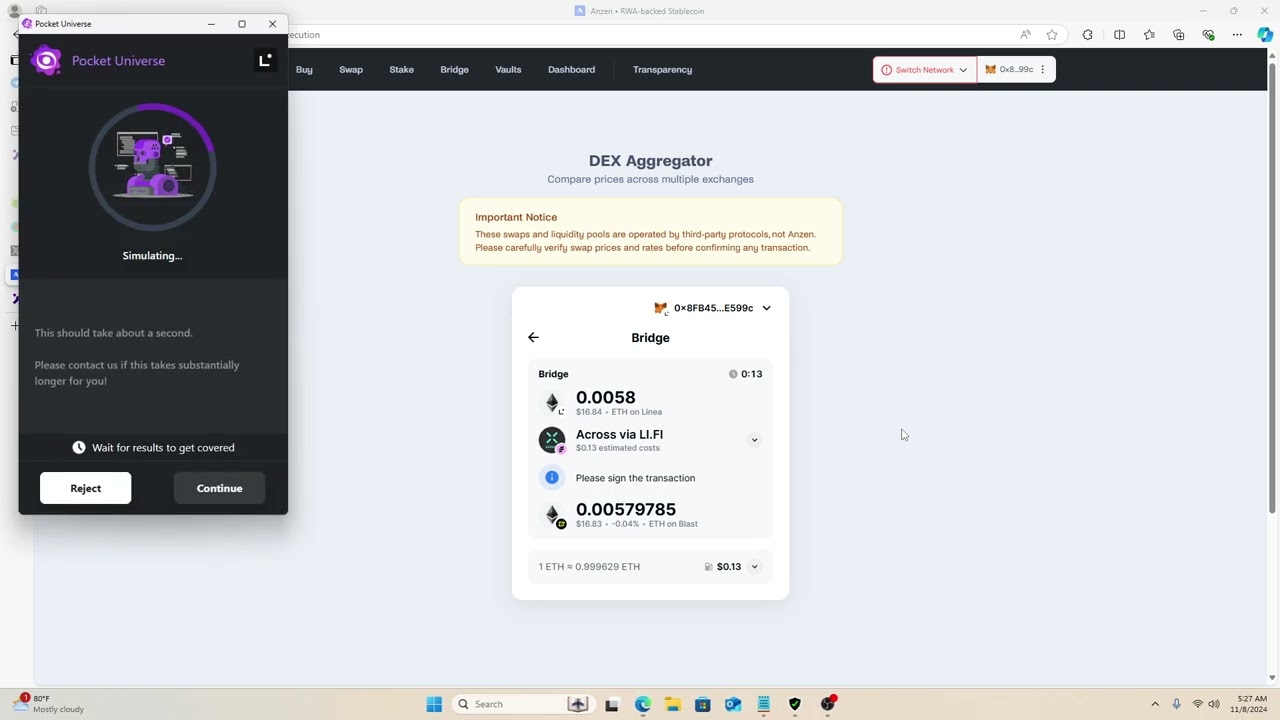
Task: Click the Important Notice heading
Action: pyautogui.click(x=516, y=217)
